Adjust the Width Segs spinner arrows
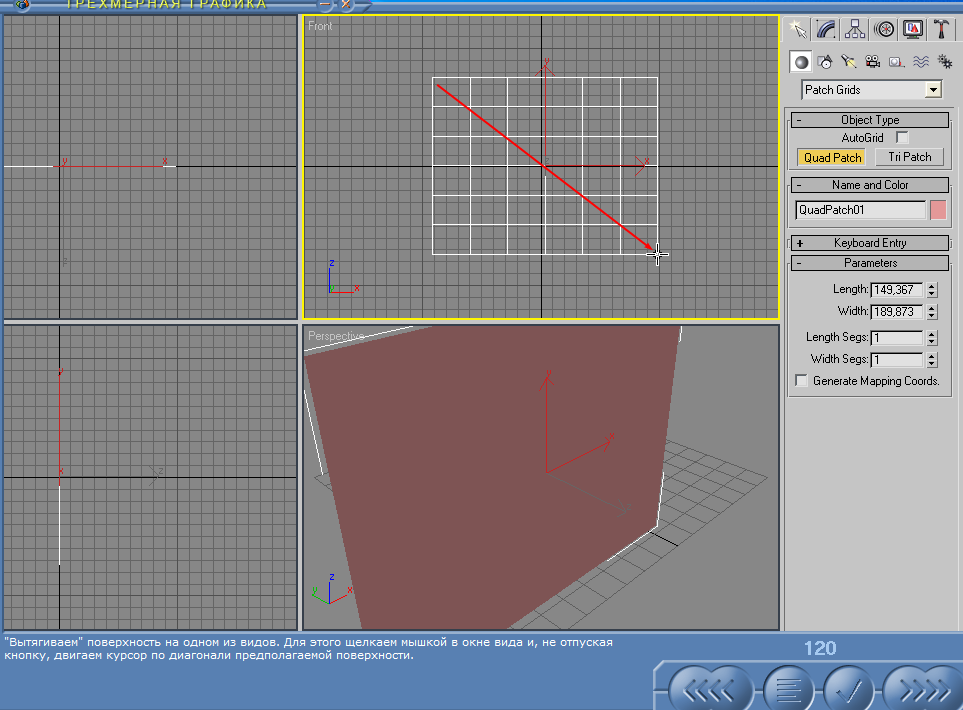The width and height of the screenshot is (963, 710). coord(932,360)
